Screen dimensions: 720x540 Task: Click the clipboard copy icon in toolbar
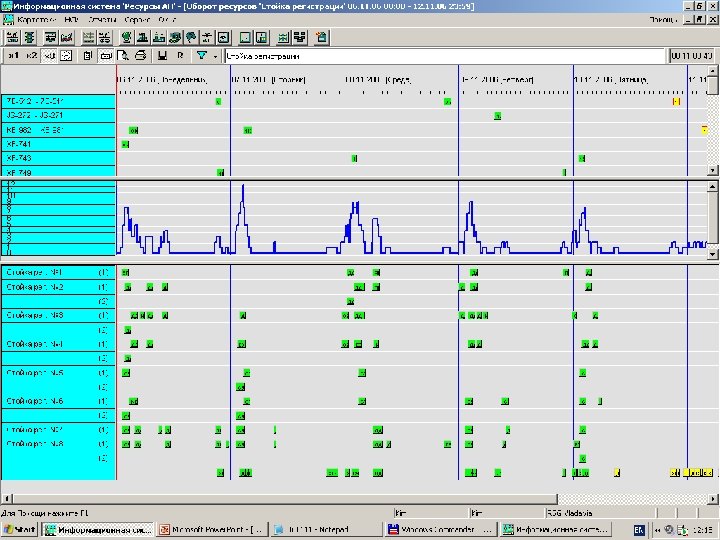pyautogui.click(x=89, y=56)
